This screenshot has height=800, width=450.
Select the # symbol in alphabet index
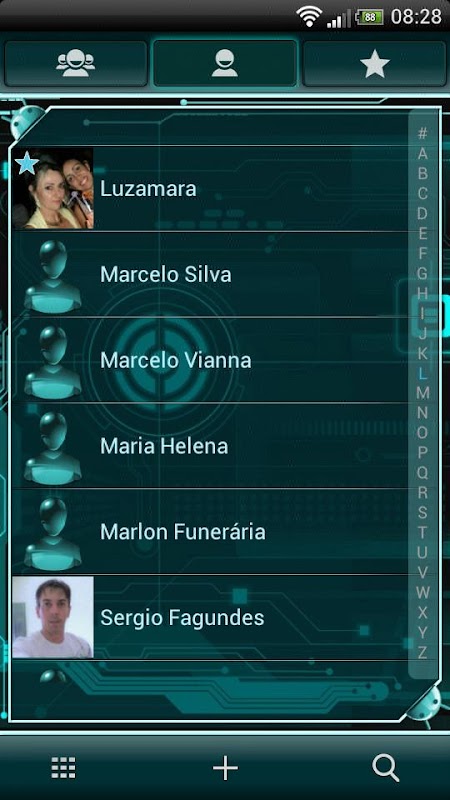pyautogui.click(x=422, y=133)
